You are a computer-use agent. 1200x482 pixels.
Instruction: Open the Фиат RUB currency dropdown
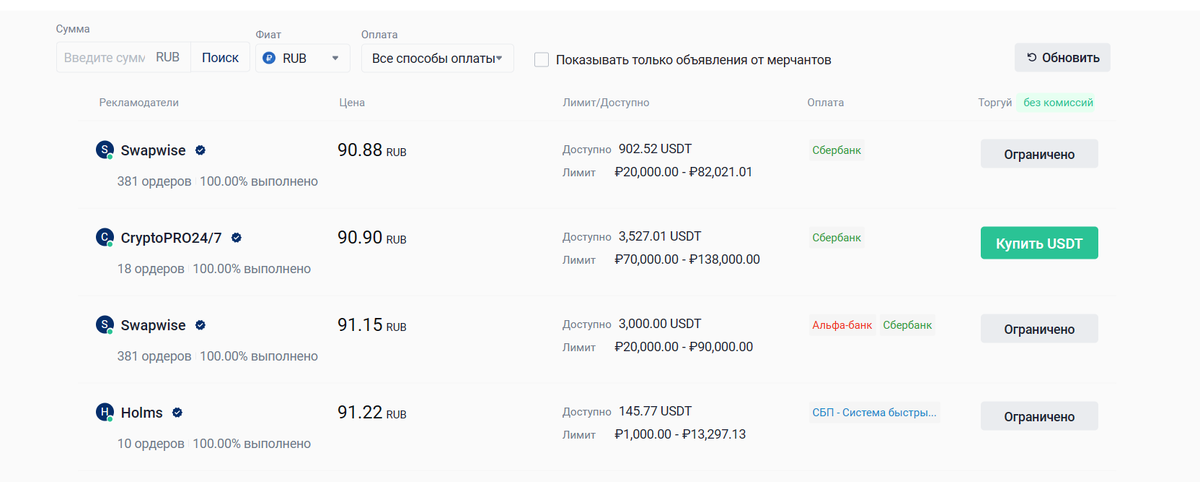point(303,58)
